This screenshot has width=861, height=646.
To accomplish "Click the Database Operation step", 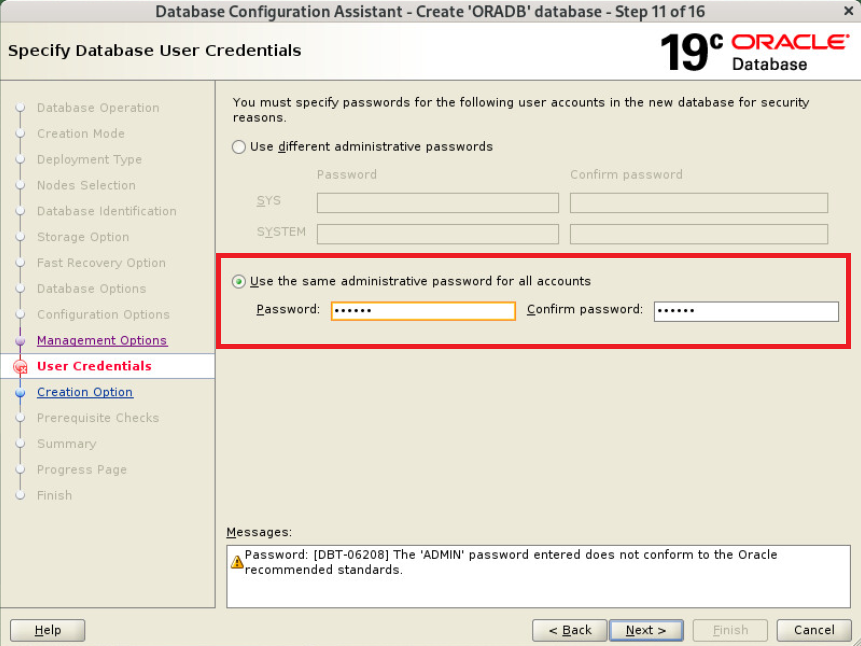I will pos(98,108).
